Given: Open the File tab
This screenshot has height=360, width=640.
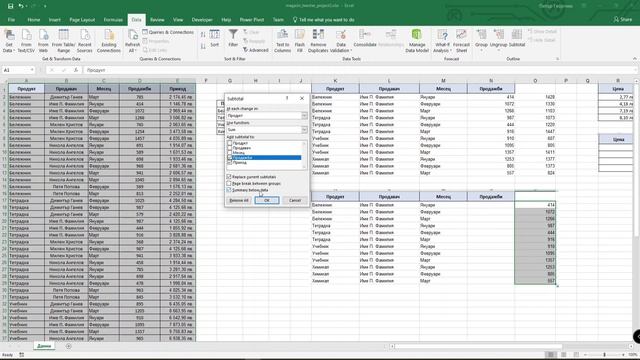Looking at the screenshot, I should coord(11,20).
